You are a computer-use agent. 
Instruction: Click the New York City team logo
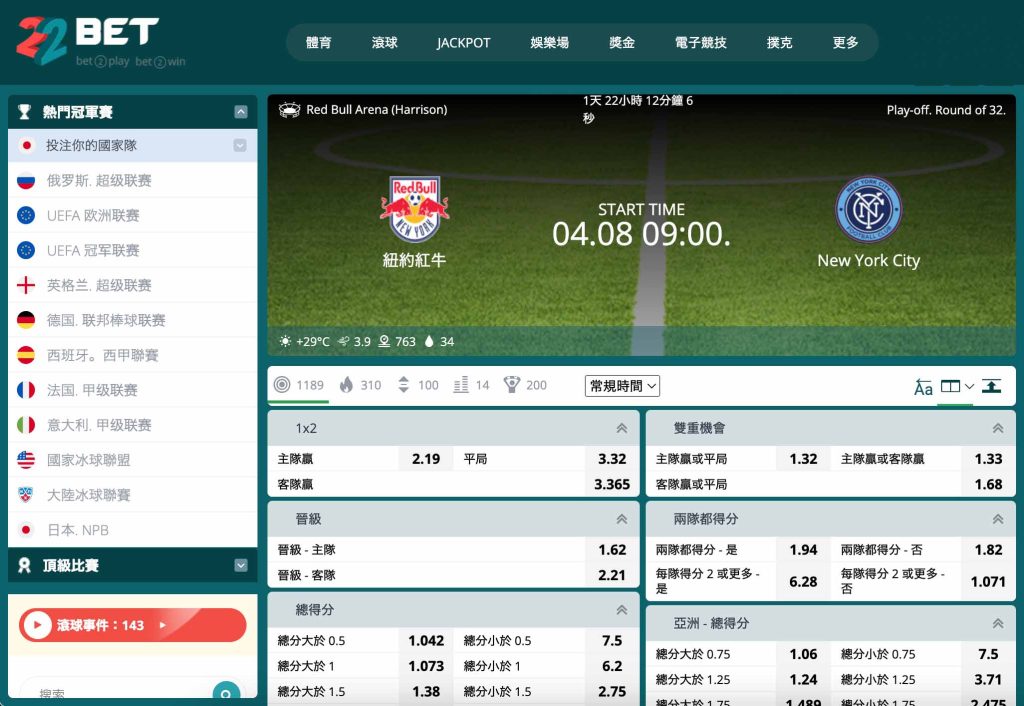click(x=869, y=210)
